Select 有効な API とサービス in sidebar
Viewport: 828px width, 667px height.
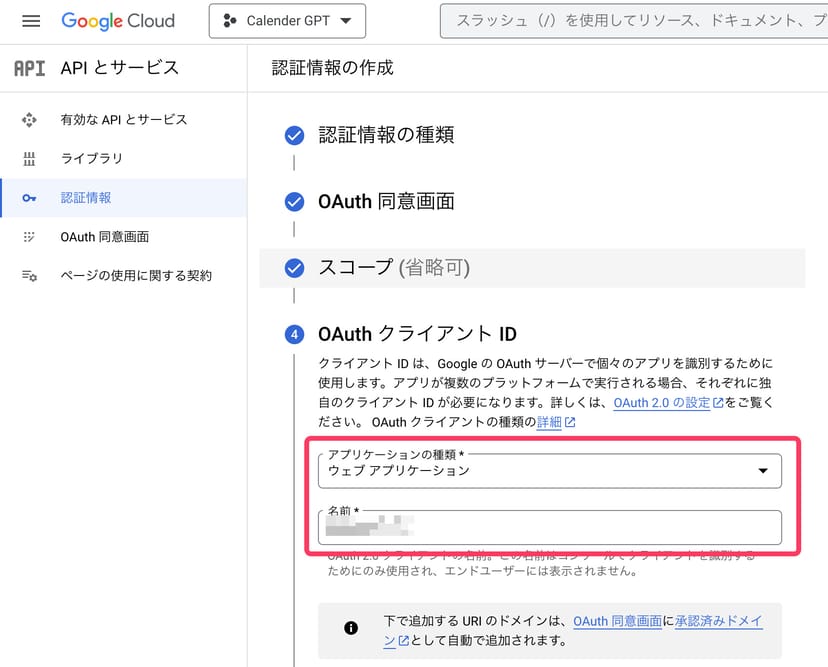124,120
